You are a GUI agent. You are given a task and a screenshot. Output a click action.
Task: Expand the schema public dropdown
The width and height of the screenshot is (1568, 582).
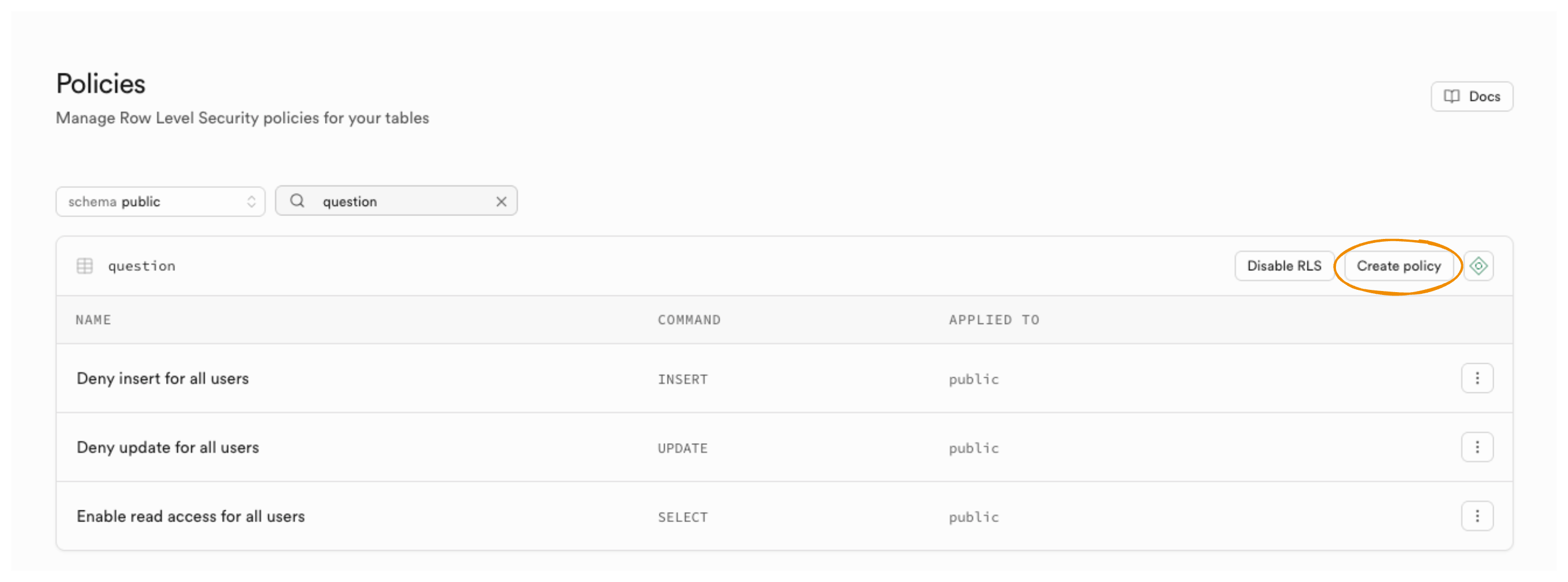tap(160, 201)
